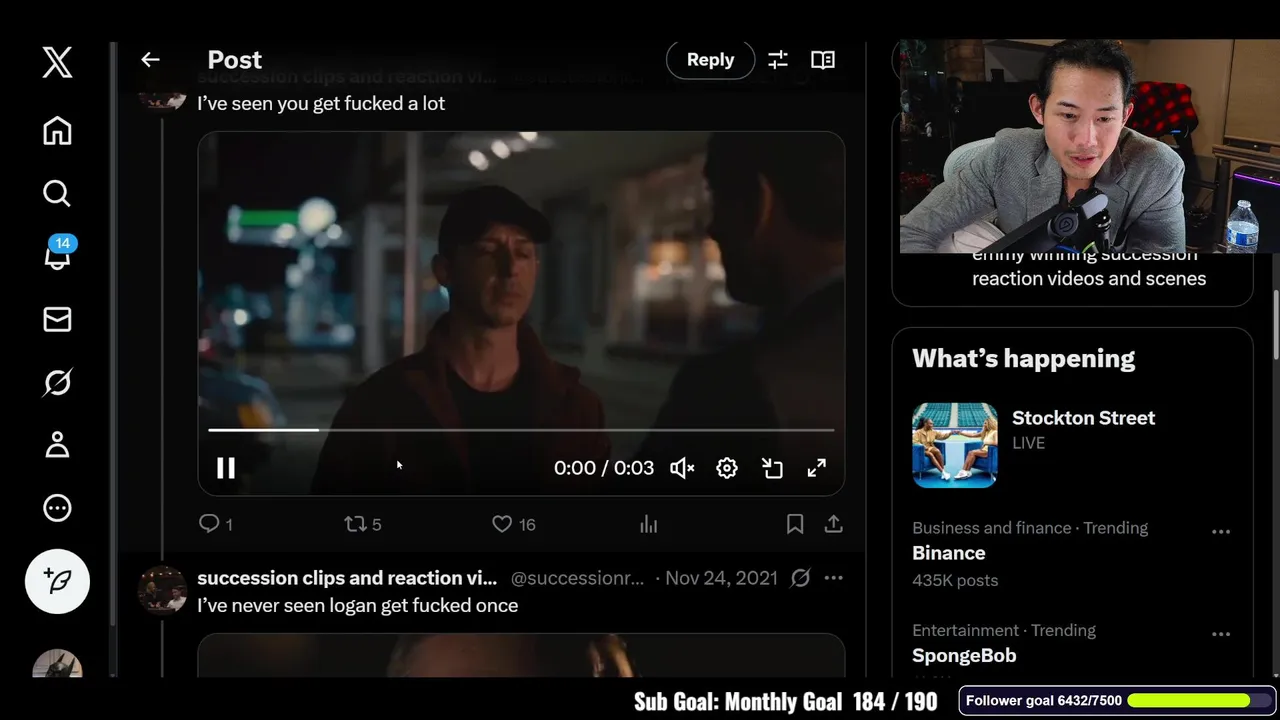Click the 0:00 / 0:03 video time
This screenshot has height=720, width=1280.
pyautogui.click(x=604, y=468)
